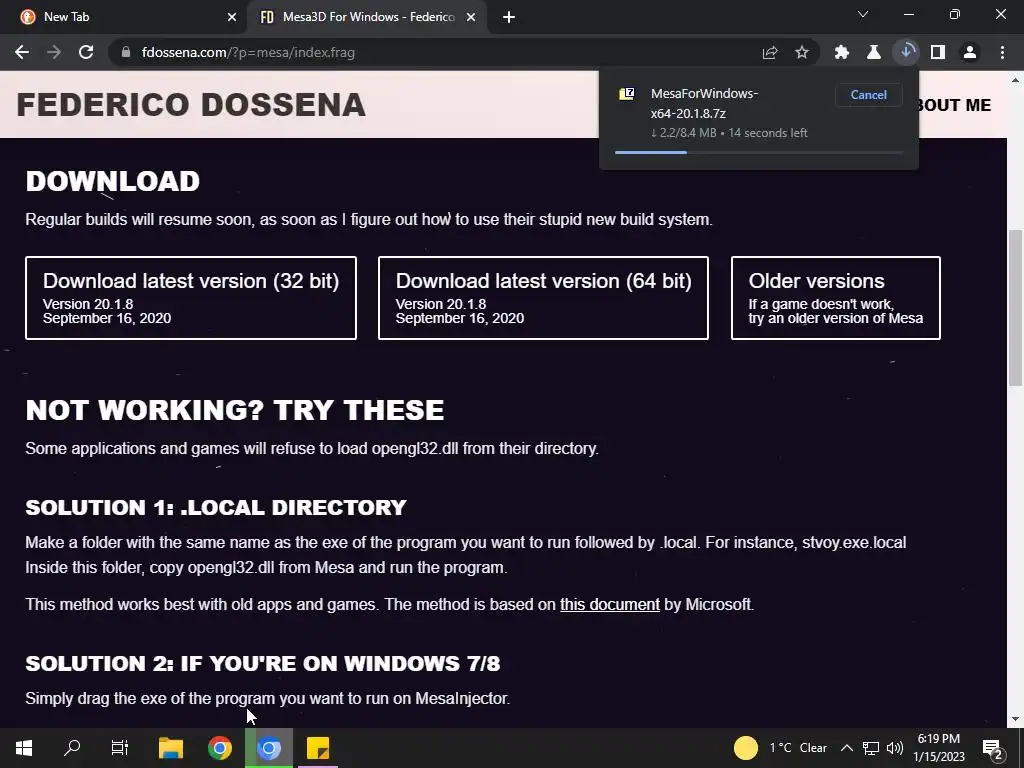Click the page vertical scrollbar thumb
The image size is (1024, 768).
pyautogui.click(x=1016, y=307)
